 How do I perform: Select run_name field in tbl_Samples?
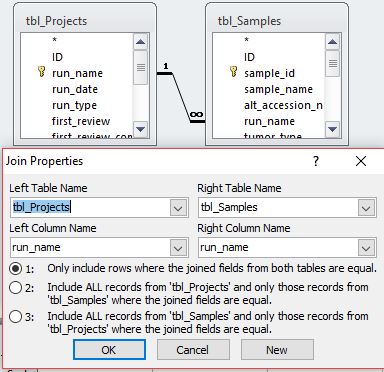tap(269, 121)
